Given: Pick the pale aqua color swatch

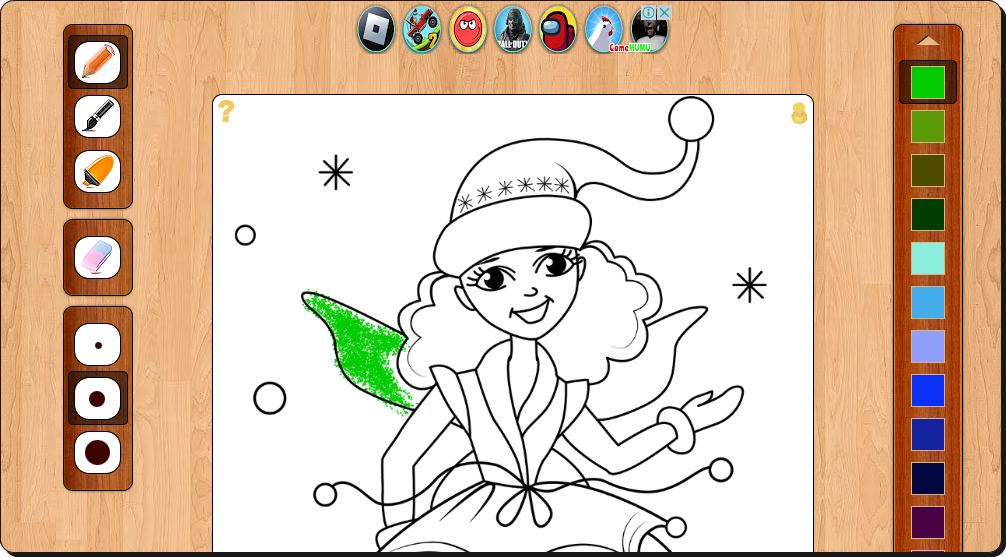Looking at the screenshot, I should coord(928,259).
